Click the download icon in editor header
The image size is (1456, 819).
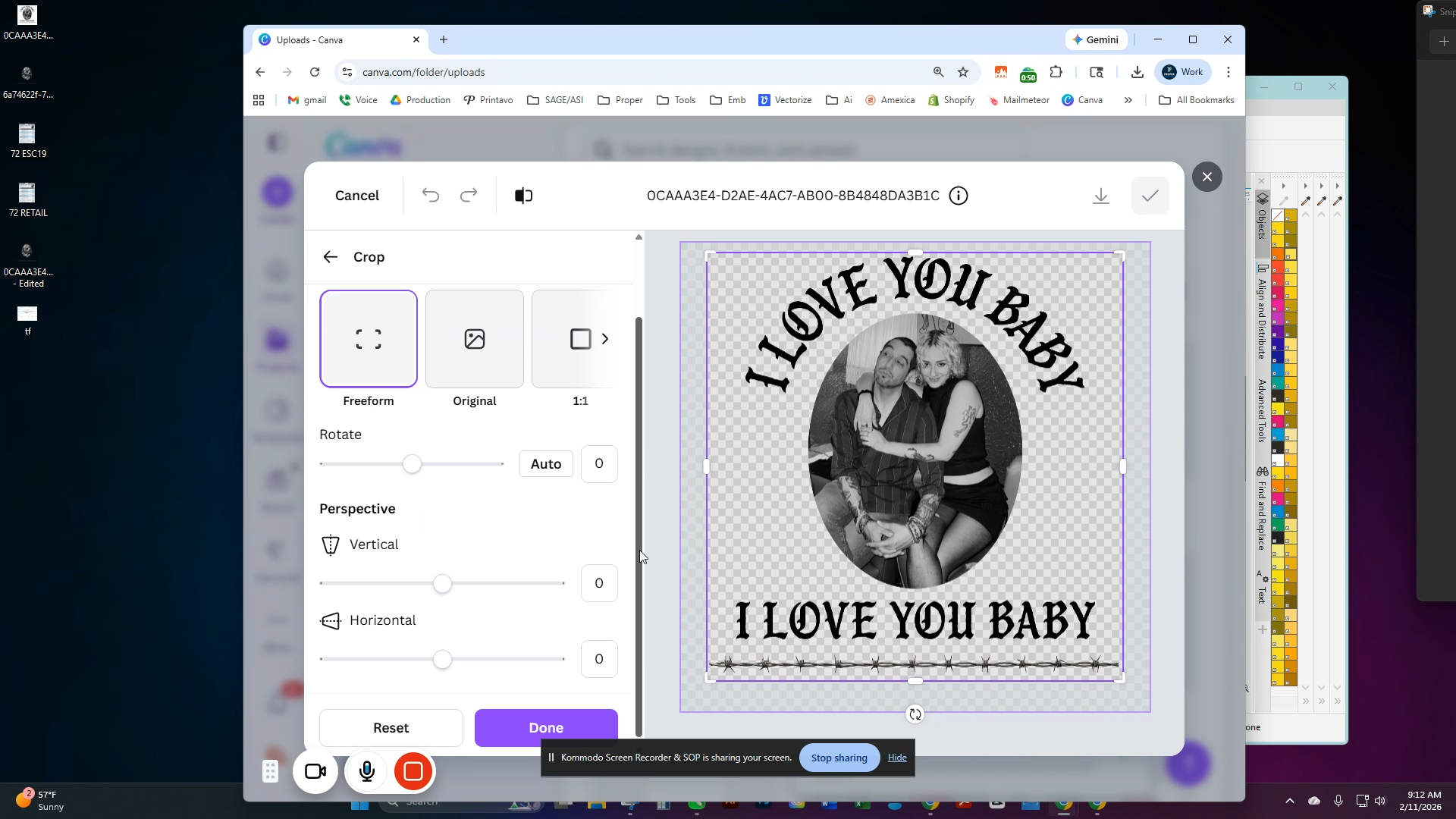[x=1101, y=196]
